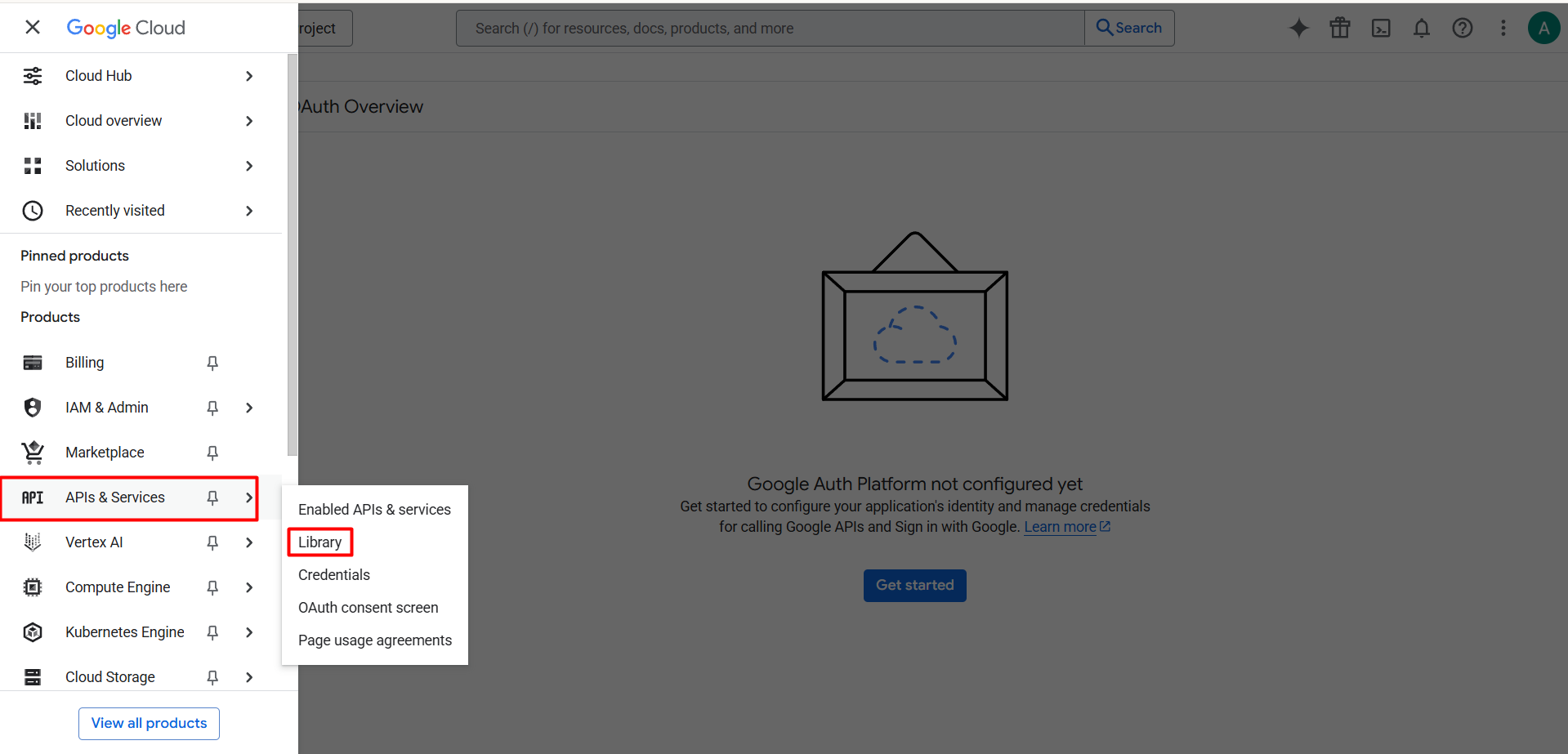This screenshot has width=1568, height=754.
Task: Choose Credentials in the submenu
Action: [x=334, y=575]
